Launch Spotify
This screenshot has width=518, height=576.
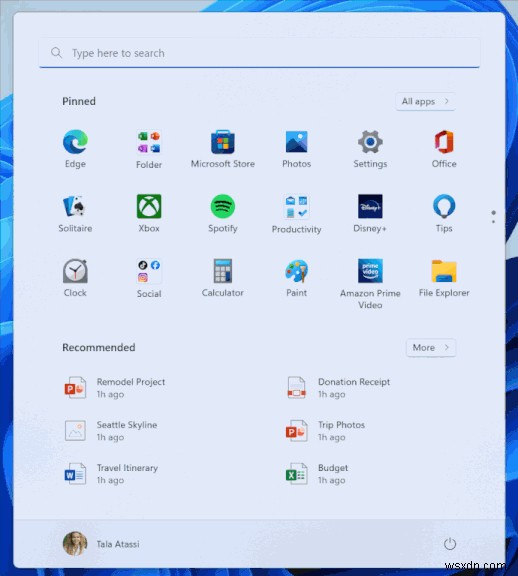[223, 213]
